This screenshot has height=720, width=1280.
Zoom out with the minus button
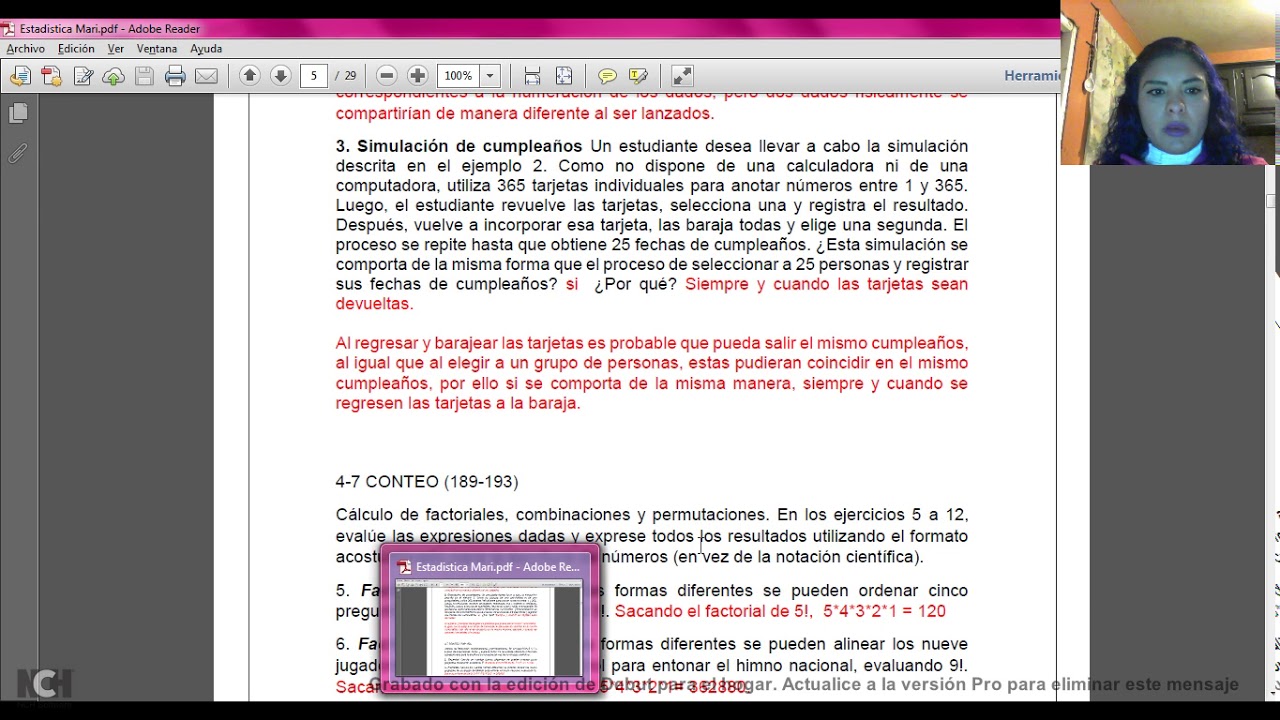click(386, 76)
